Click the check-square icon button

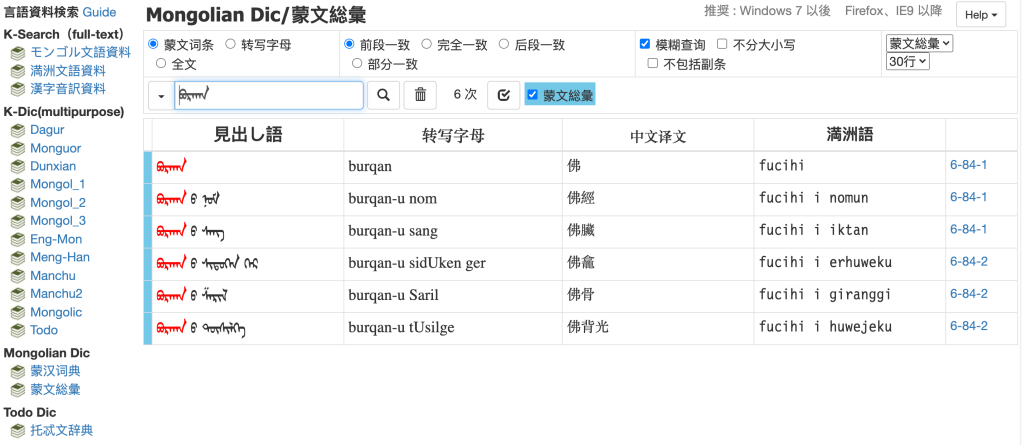click(503, 95)
